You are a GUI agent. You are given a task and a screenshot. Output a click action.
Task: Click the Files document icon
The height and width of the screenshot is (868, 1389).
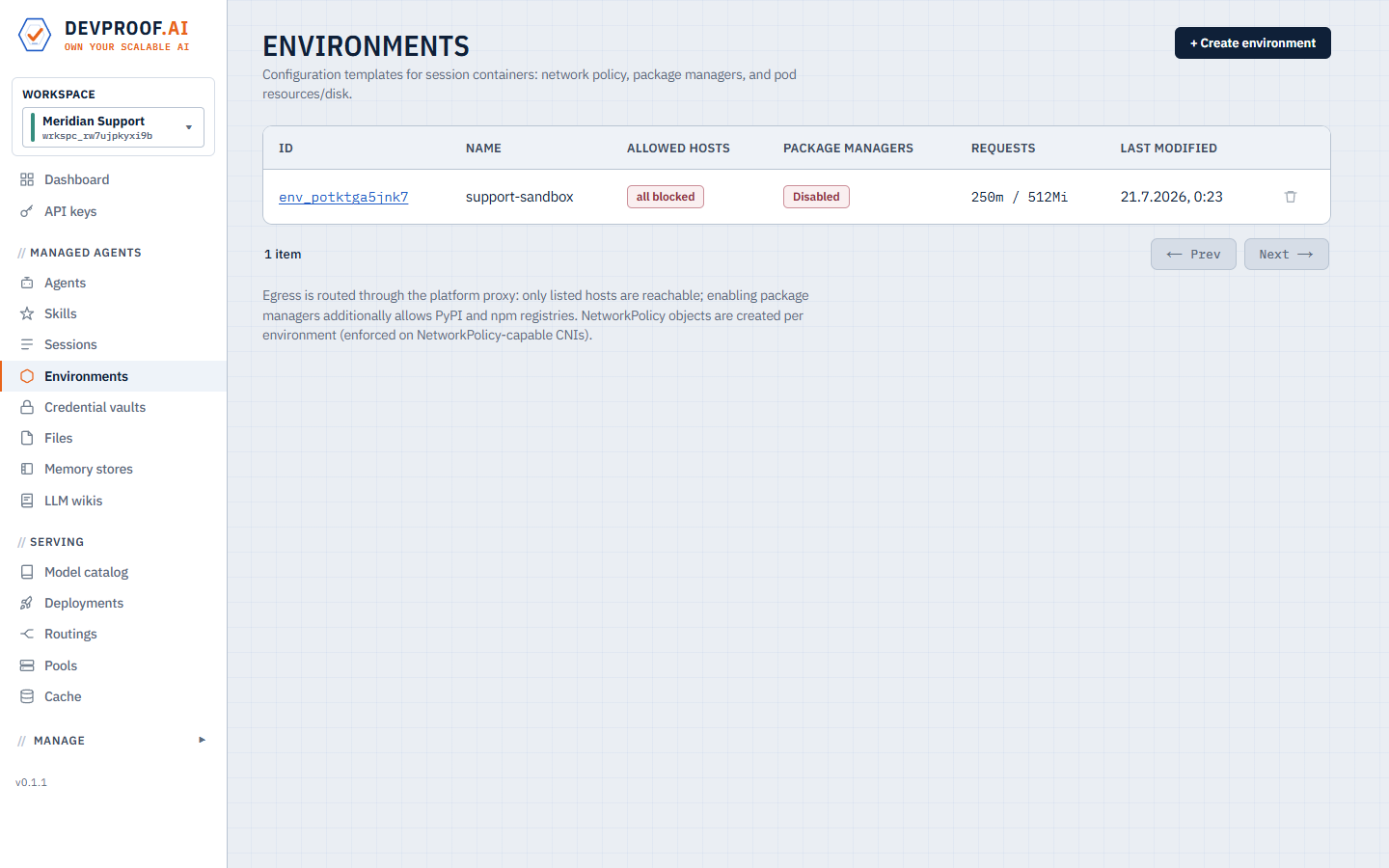click(27, 438)
